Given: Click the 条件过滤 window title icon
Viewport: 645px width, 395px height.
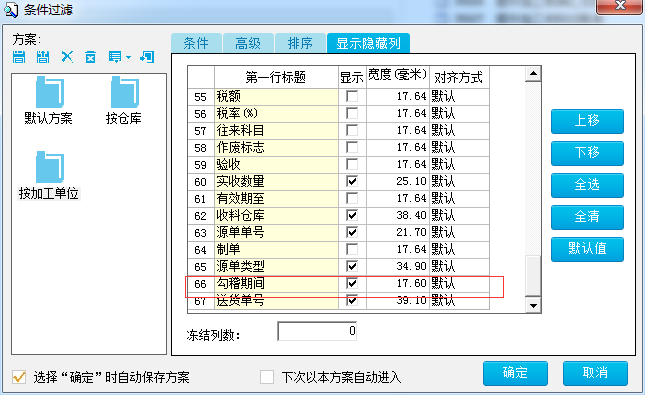Looking at the screenshot, I should (x=11, y=10).
